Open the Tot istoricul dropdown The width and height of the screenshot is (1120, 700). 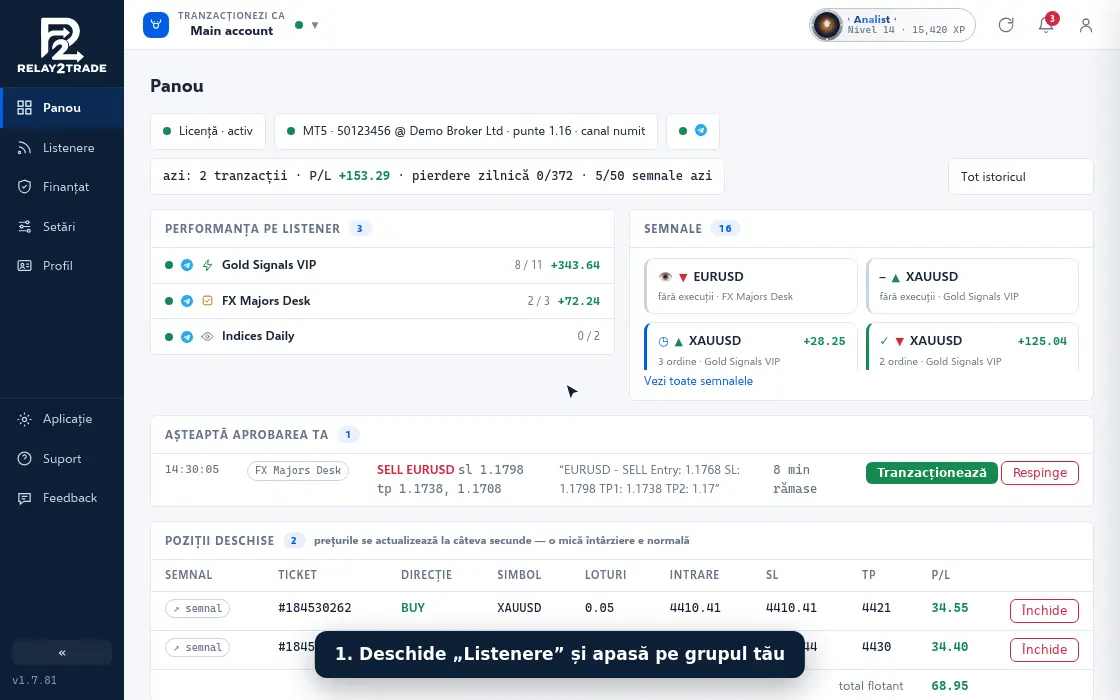click(1021, 176)
